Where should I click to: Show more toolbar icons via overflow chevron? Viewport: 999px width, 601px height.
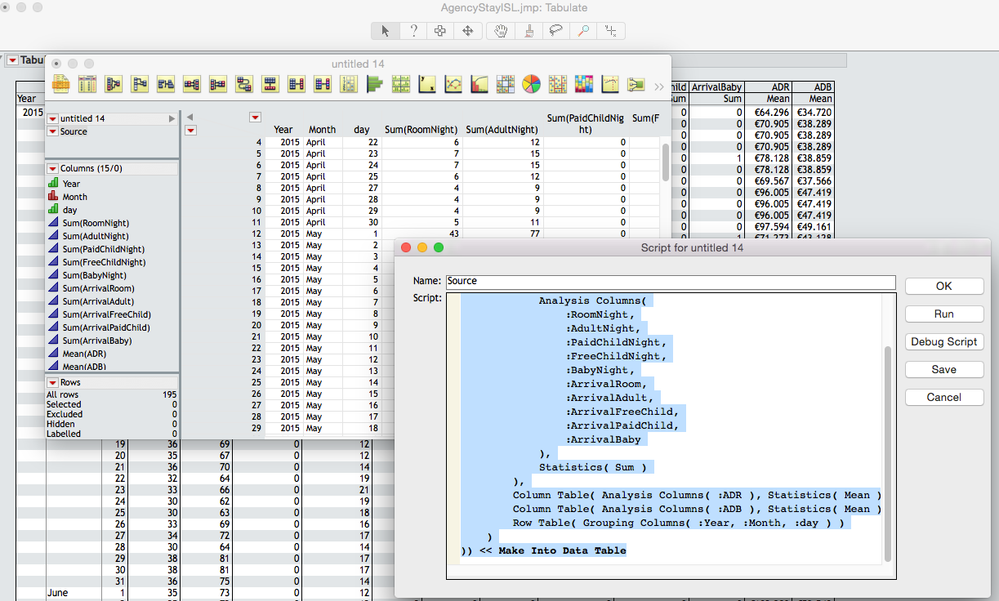coord(659,87)
